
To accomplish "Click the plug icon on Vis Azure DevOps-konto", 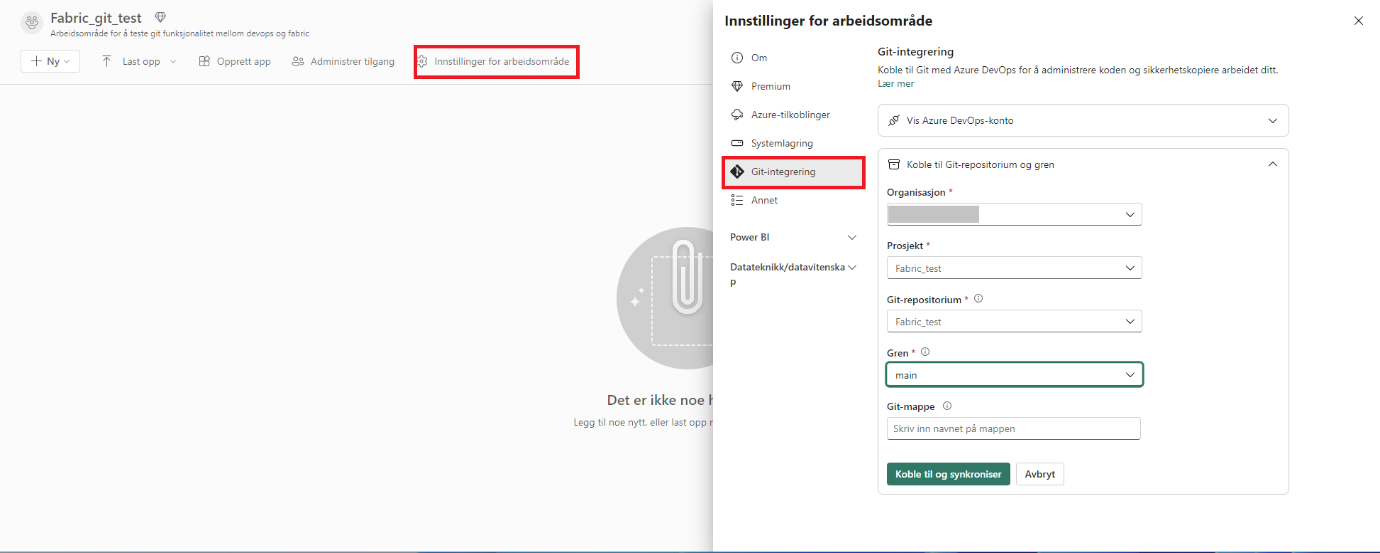I will tap(894, 120).
